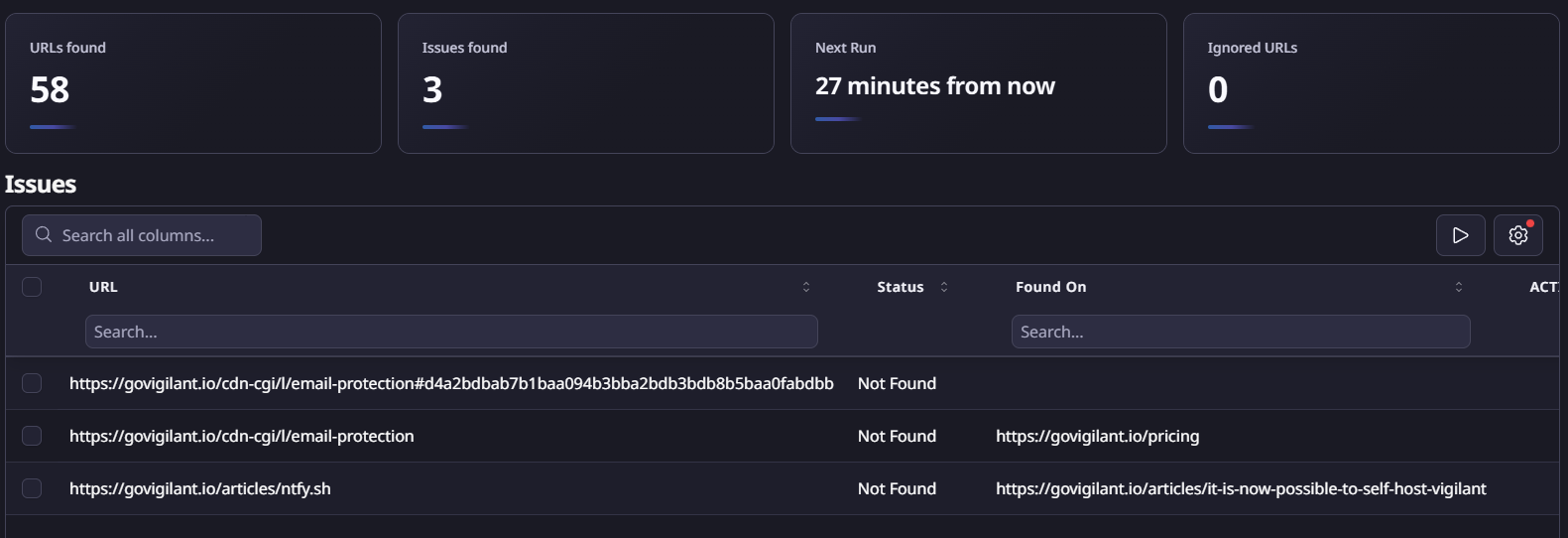1568x538 pixels.
Task: Click the Issues found stat card
Action: pyautogui.click(x=585, y=83)
